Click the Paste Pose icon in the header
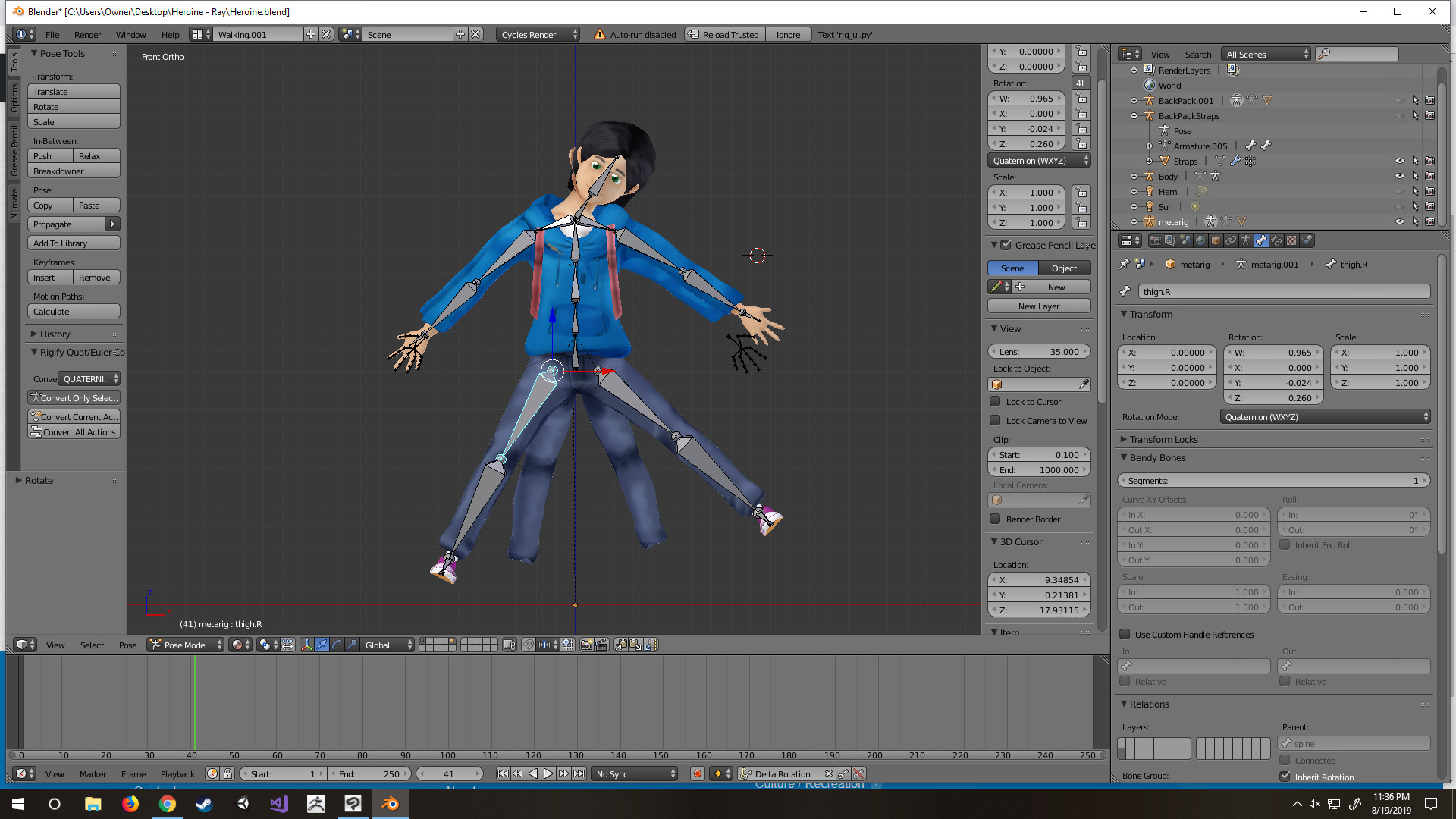 [x=635, y=645]
